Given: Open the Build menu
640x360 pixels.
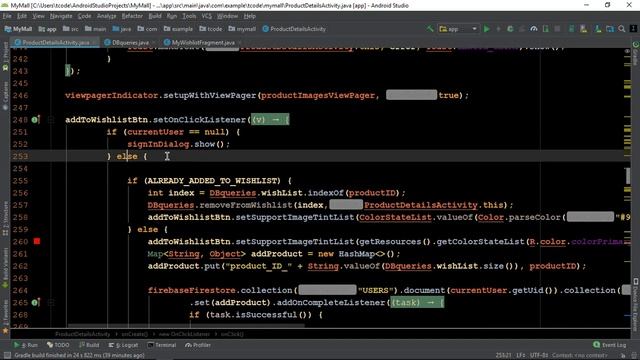Looking at the screenshot, I should tap(155, 16).
